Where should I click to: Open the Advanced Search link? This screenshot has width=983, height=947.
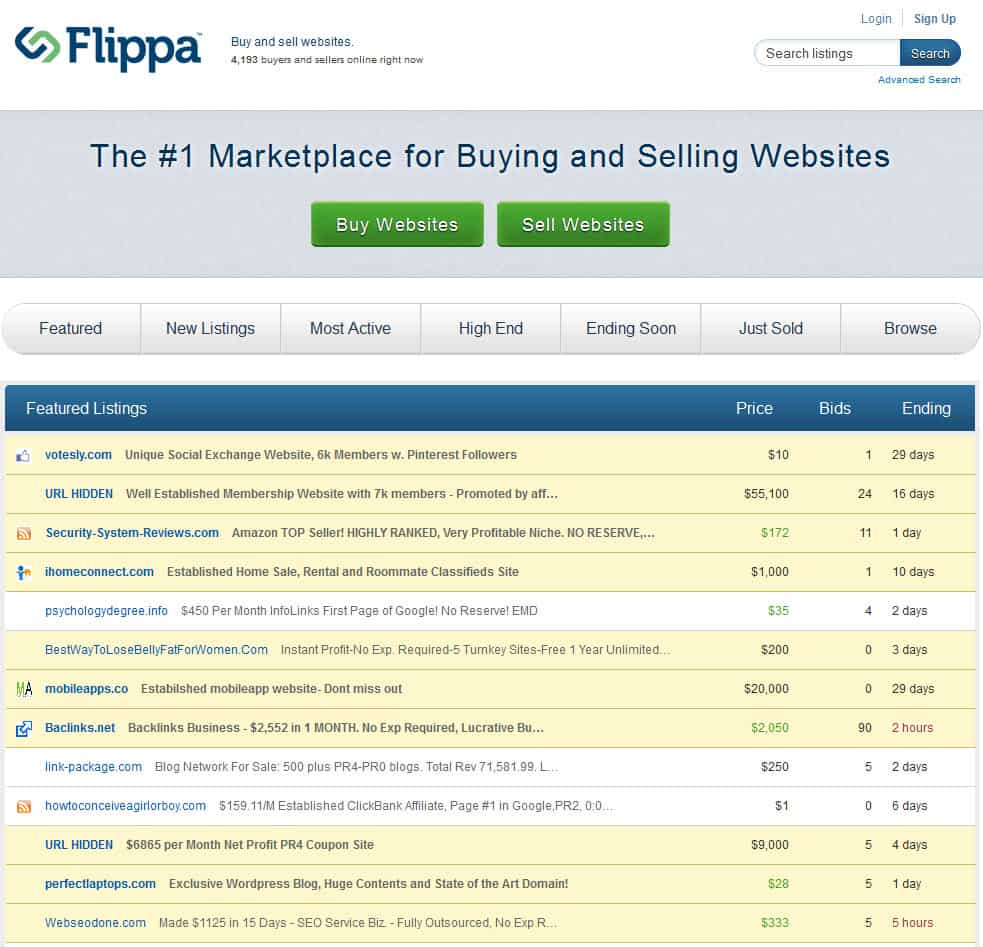[918, 80]
